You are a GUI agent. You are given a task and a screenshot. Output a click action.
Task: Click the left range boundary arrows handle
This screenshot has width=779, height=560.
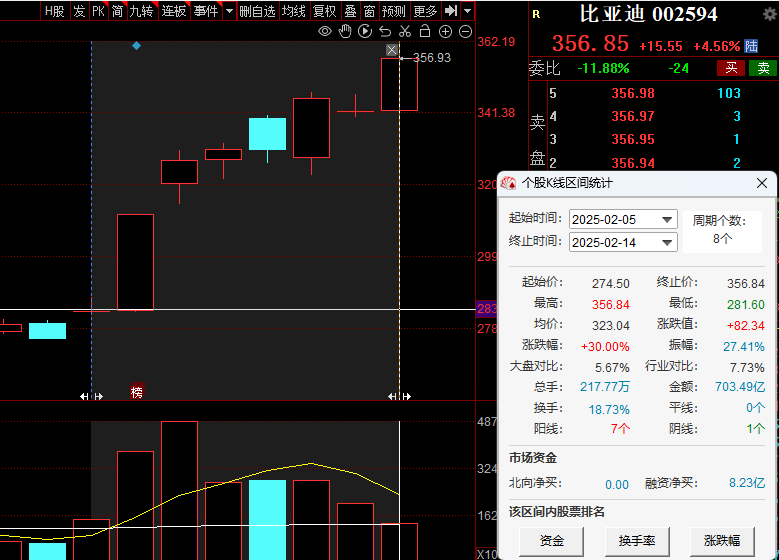91,396
